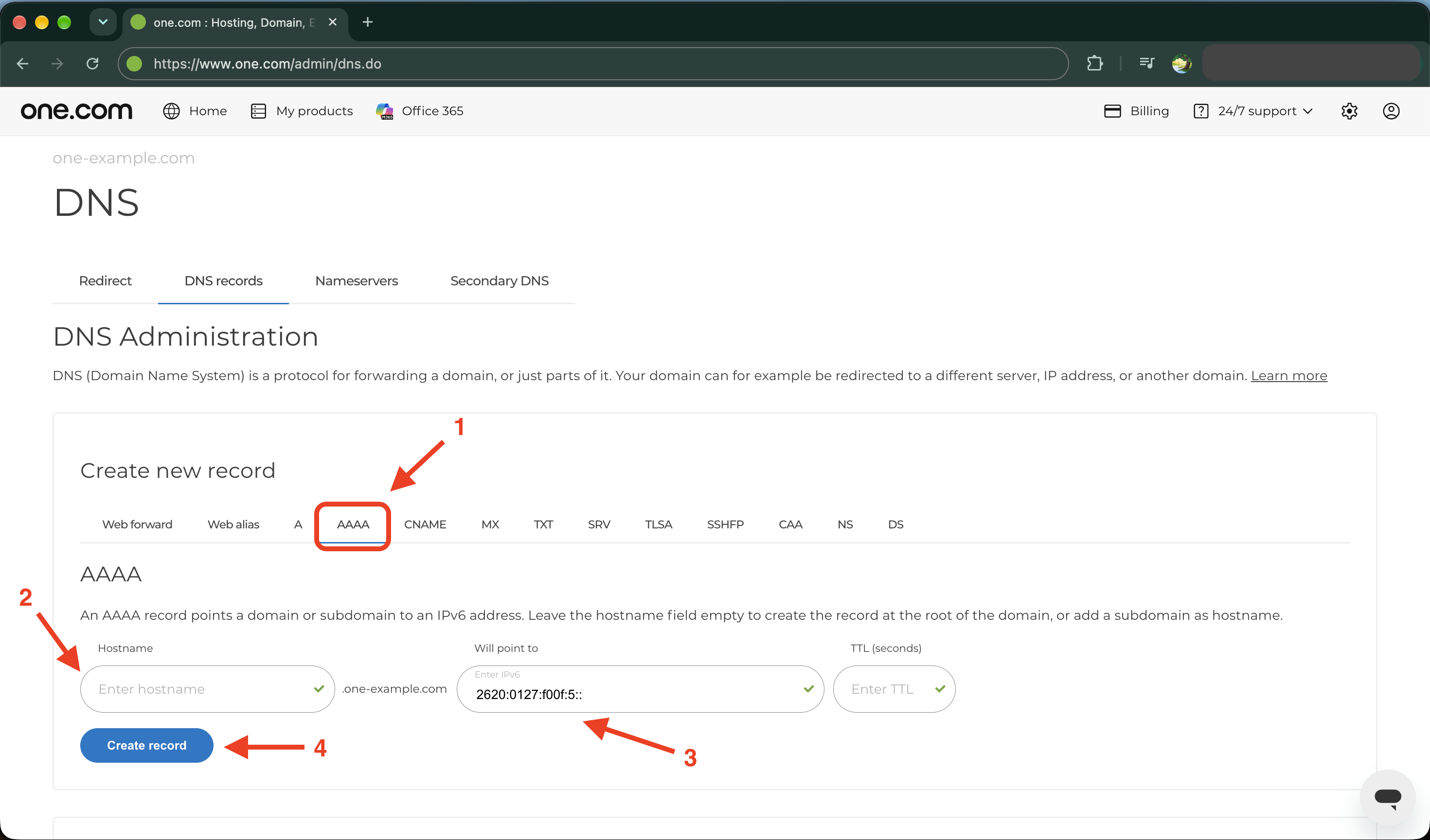Select Web alias record type
This screenshot has height=840, width=1430.
pyautogui.click(x=233, y=524)
